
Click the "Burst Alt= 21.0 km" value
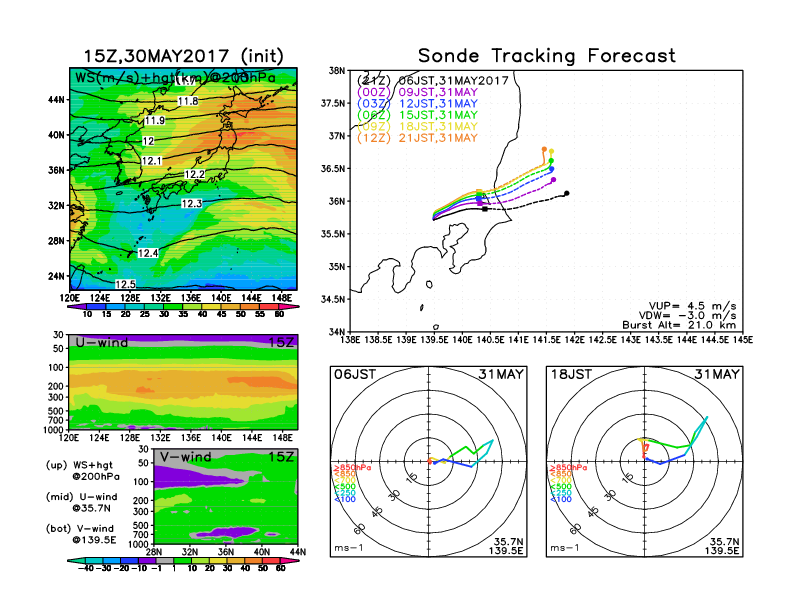pos(679,325)
